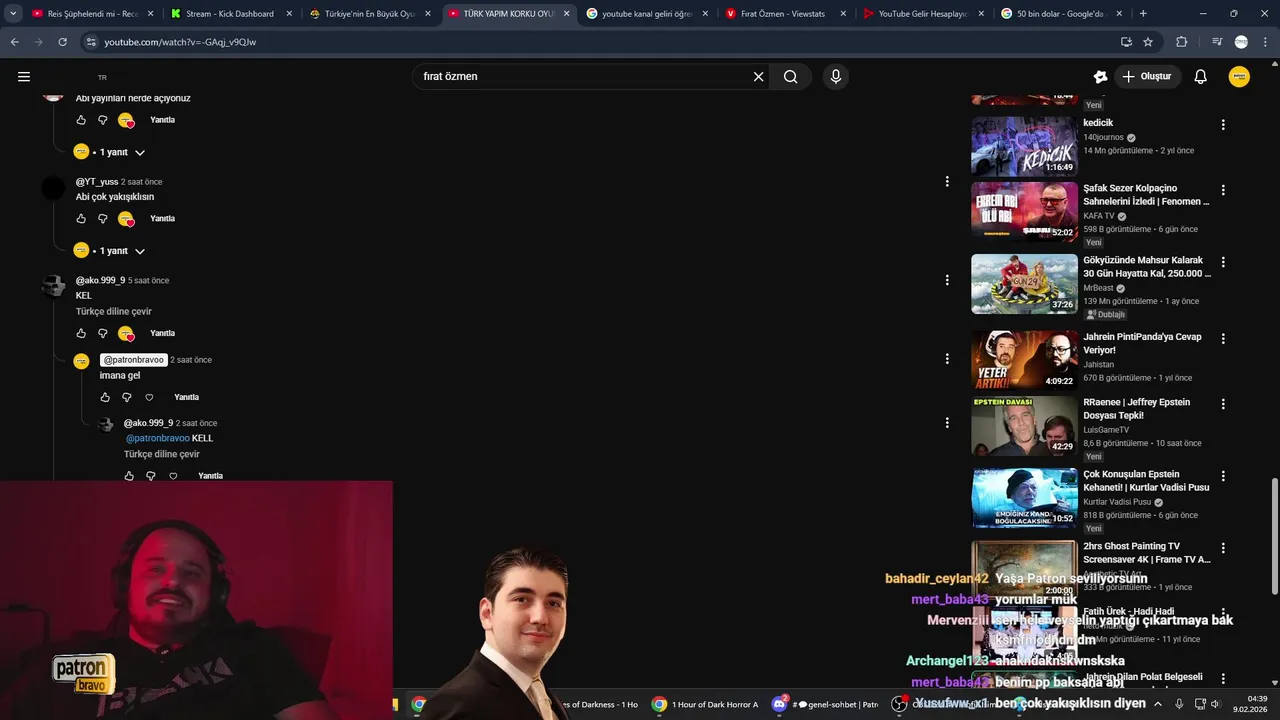Open options menu for @patronbravoo reply

pyautogui.click(x=947, y=359)
